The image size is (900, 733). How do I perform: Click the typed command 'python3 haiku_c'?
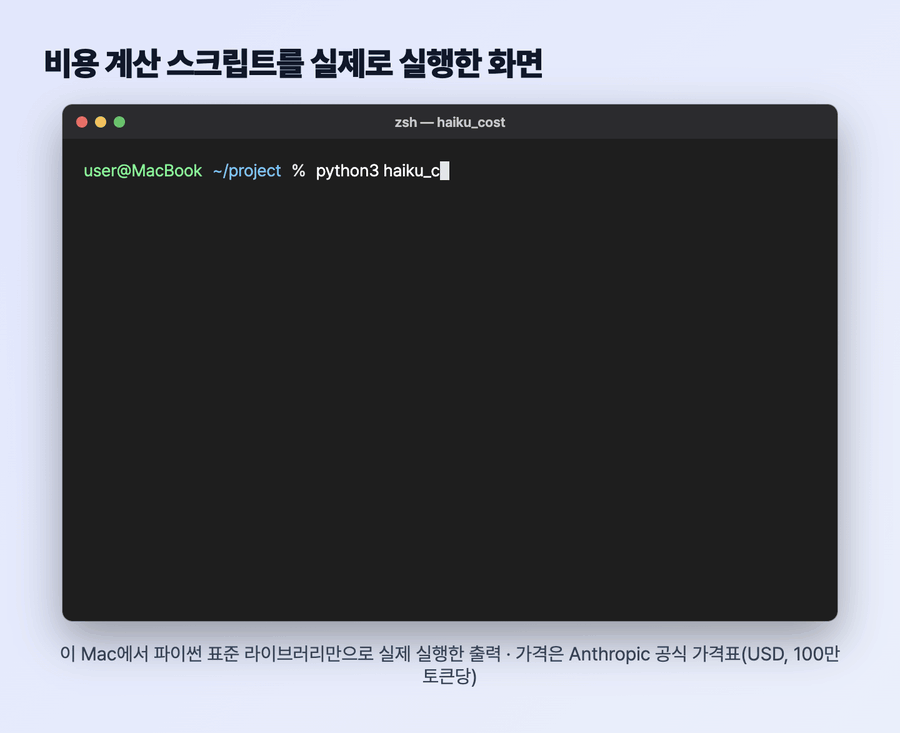pos(378,171)
